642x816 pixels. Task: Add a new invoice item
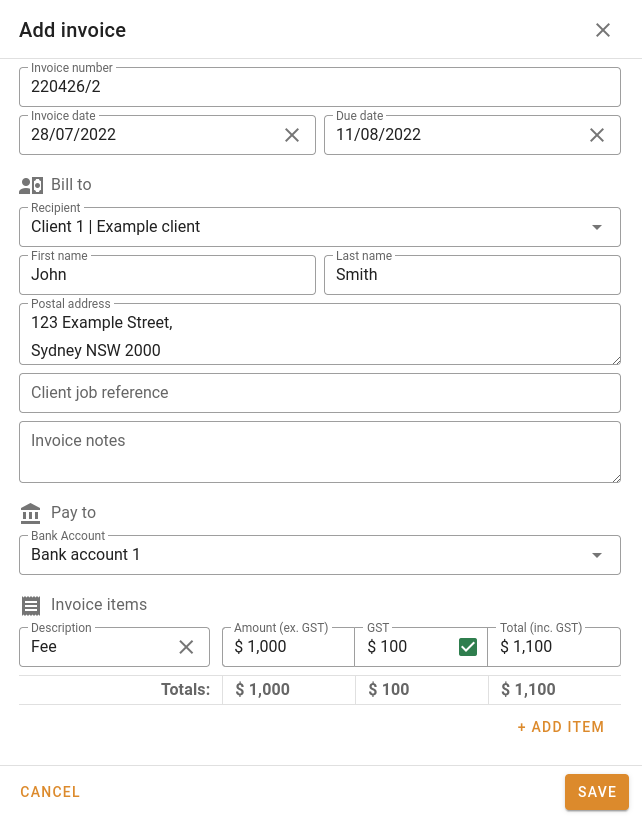[561, 727]
